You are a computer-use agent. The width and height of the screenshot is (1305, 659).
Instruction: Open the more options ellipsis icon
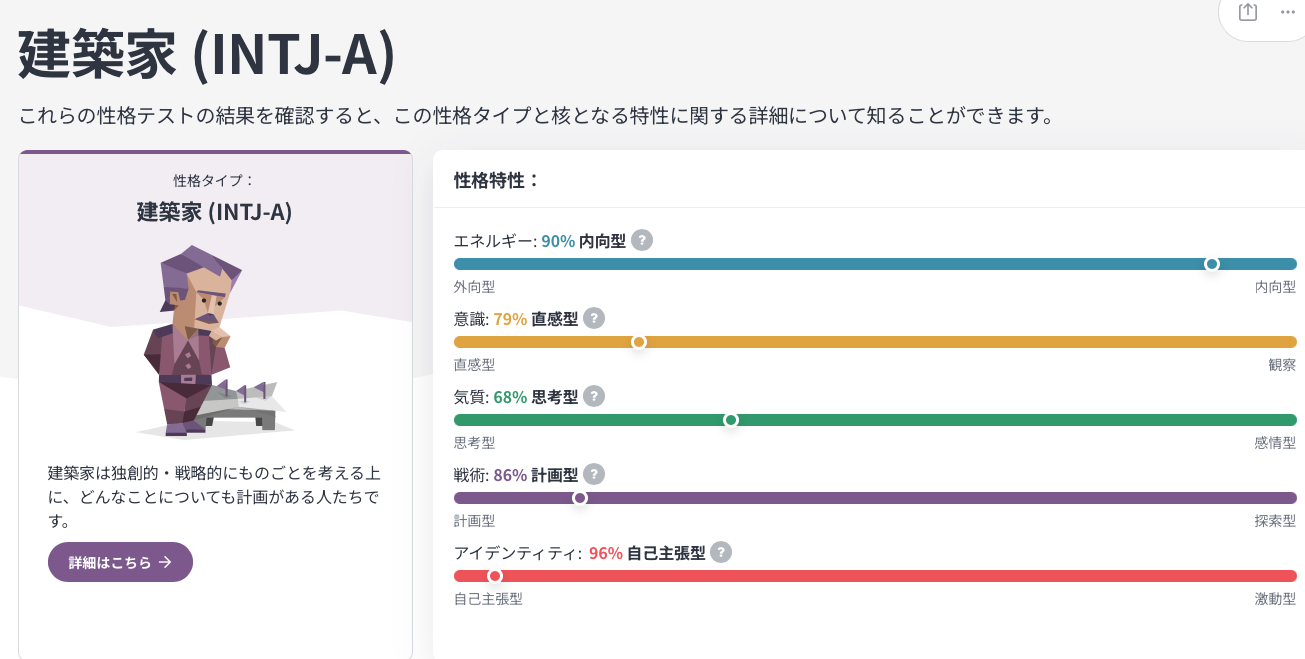coord(1287,13)
